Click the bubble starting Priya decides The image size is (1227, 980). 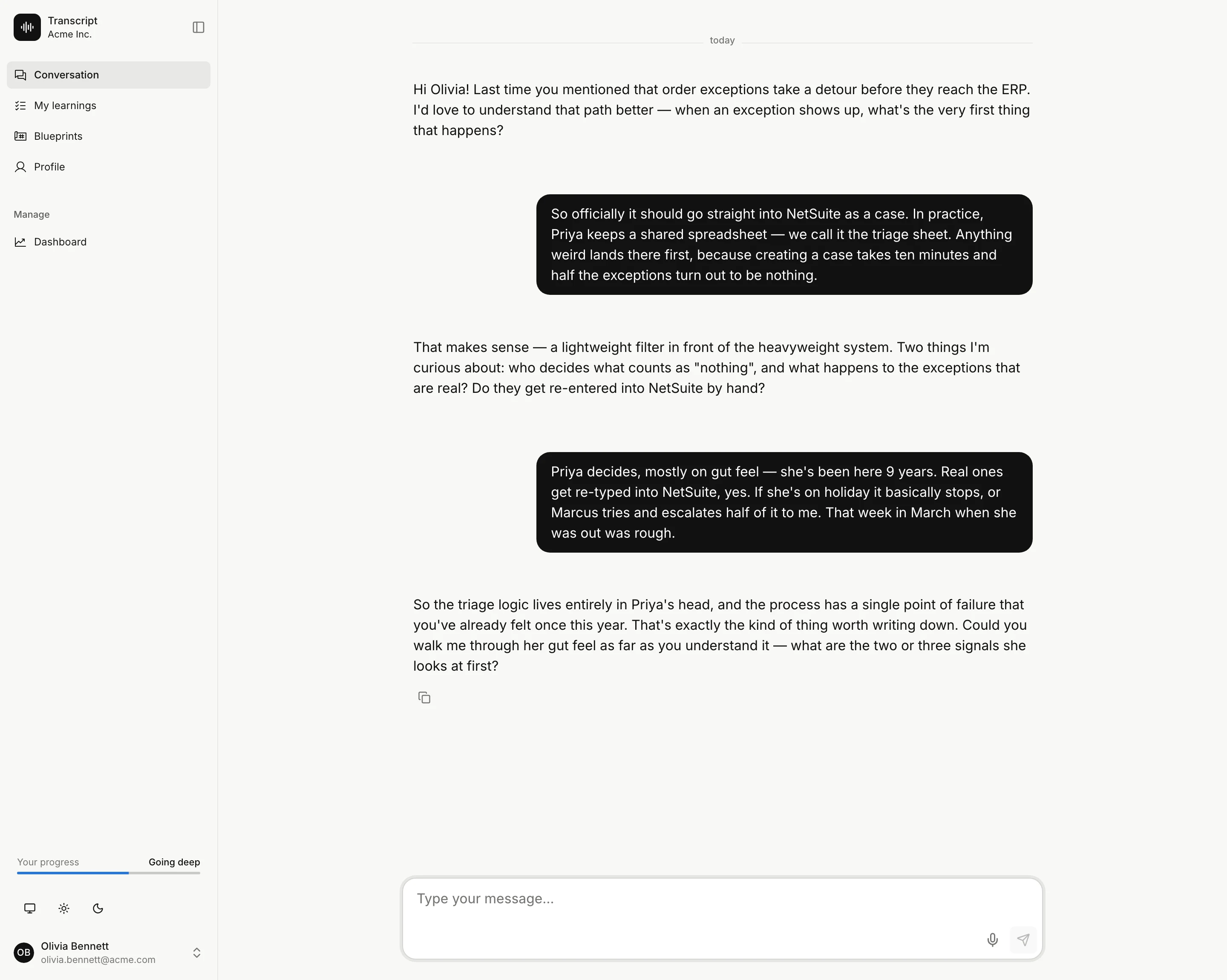[783, 502]
